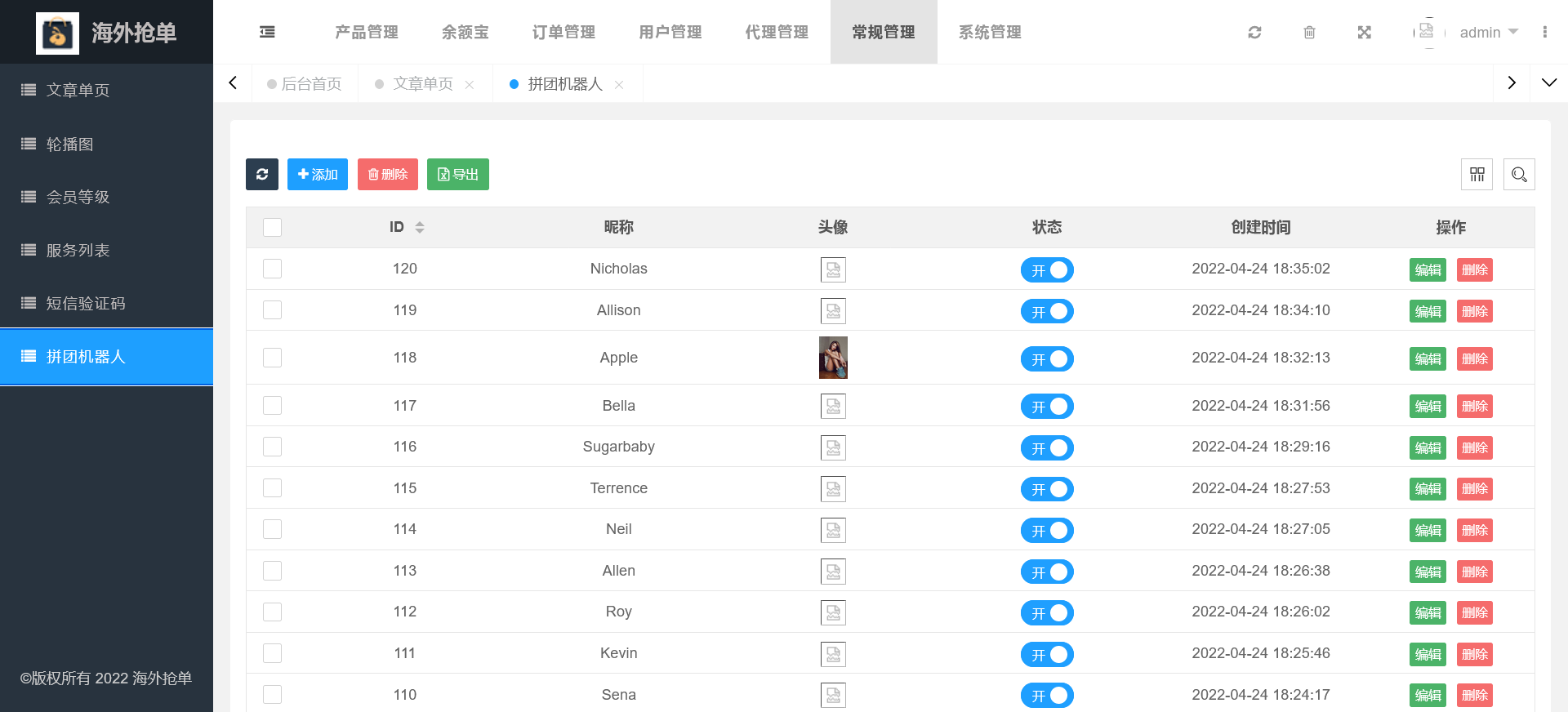Tick the checkbox for row ID 119
Image resolution: width=1568 pixels, height=712 pixels.
[273, 310]
